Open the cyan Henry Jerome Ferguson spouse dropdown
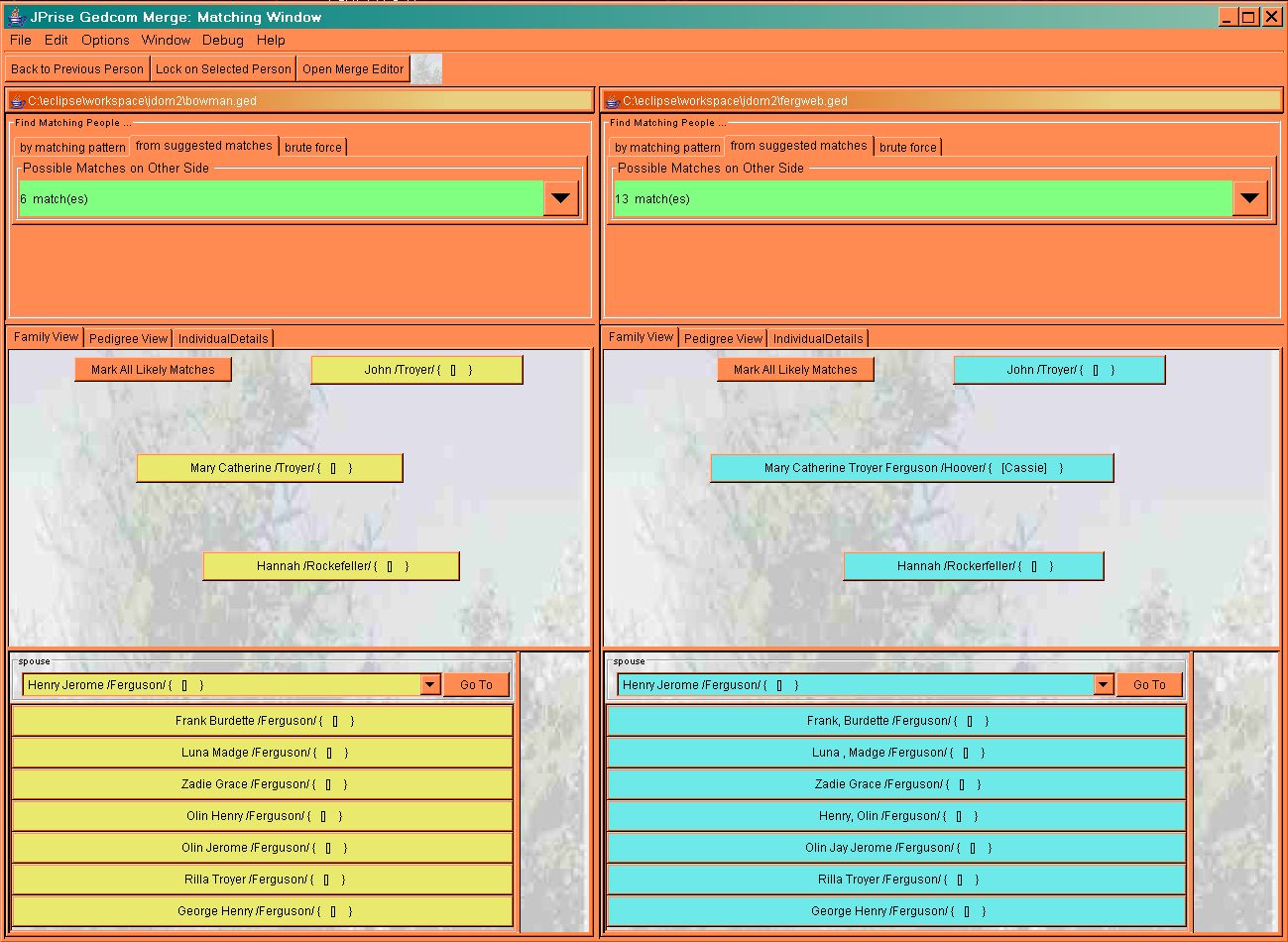This screenshot has height=942, width=1288. 1104,684
